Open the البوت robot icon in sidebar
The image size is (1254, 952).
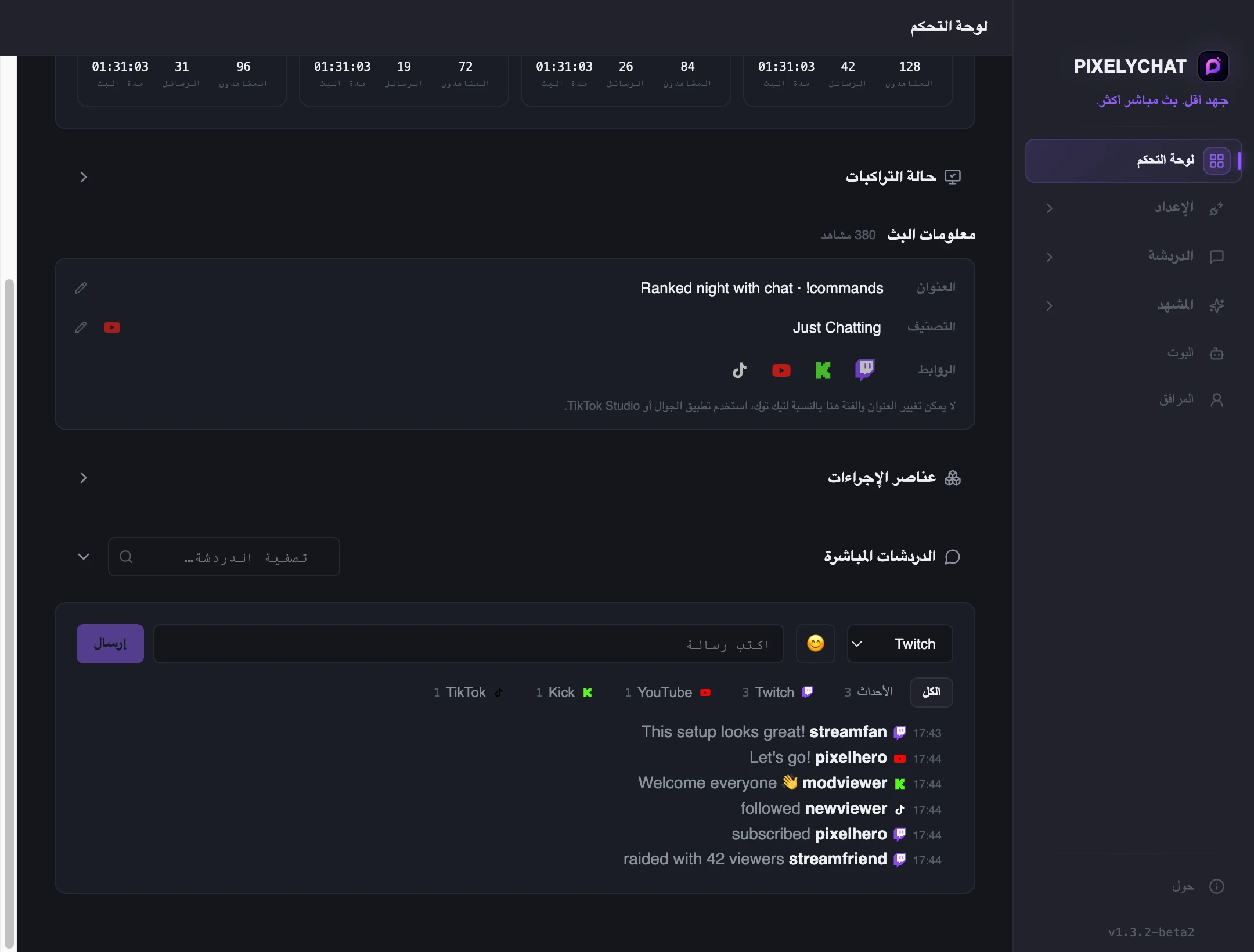click(1217, 353)
